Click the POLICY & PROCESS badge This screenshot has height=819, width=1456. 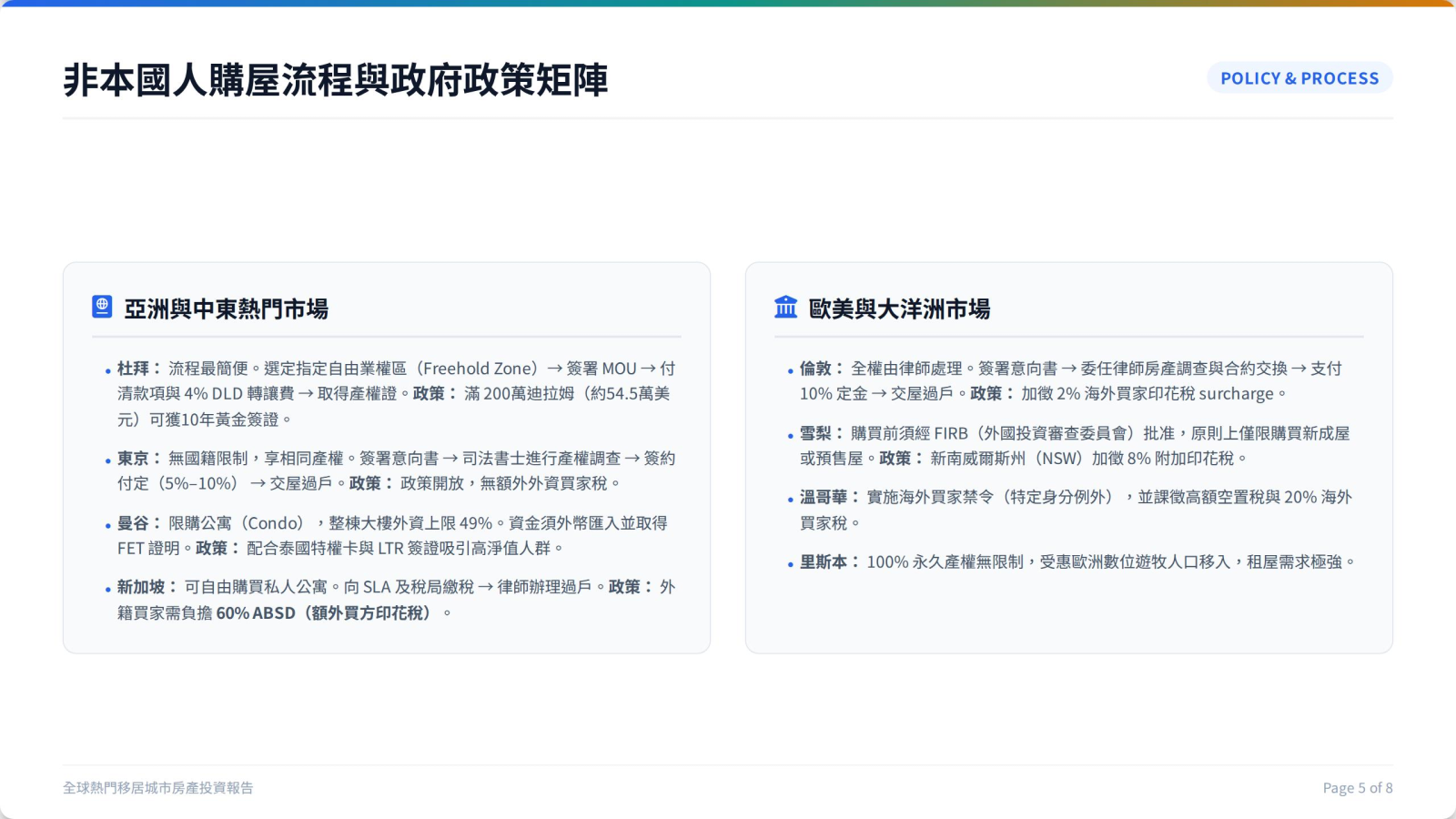coord(1299,78)
